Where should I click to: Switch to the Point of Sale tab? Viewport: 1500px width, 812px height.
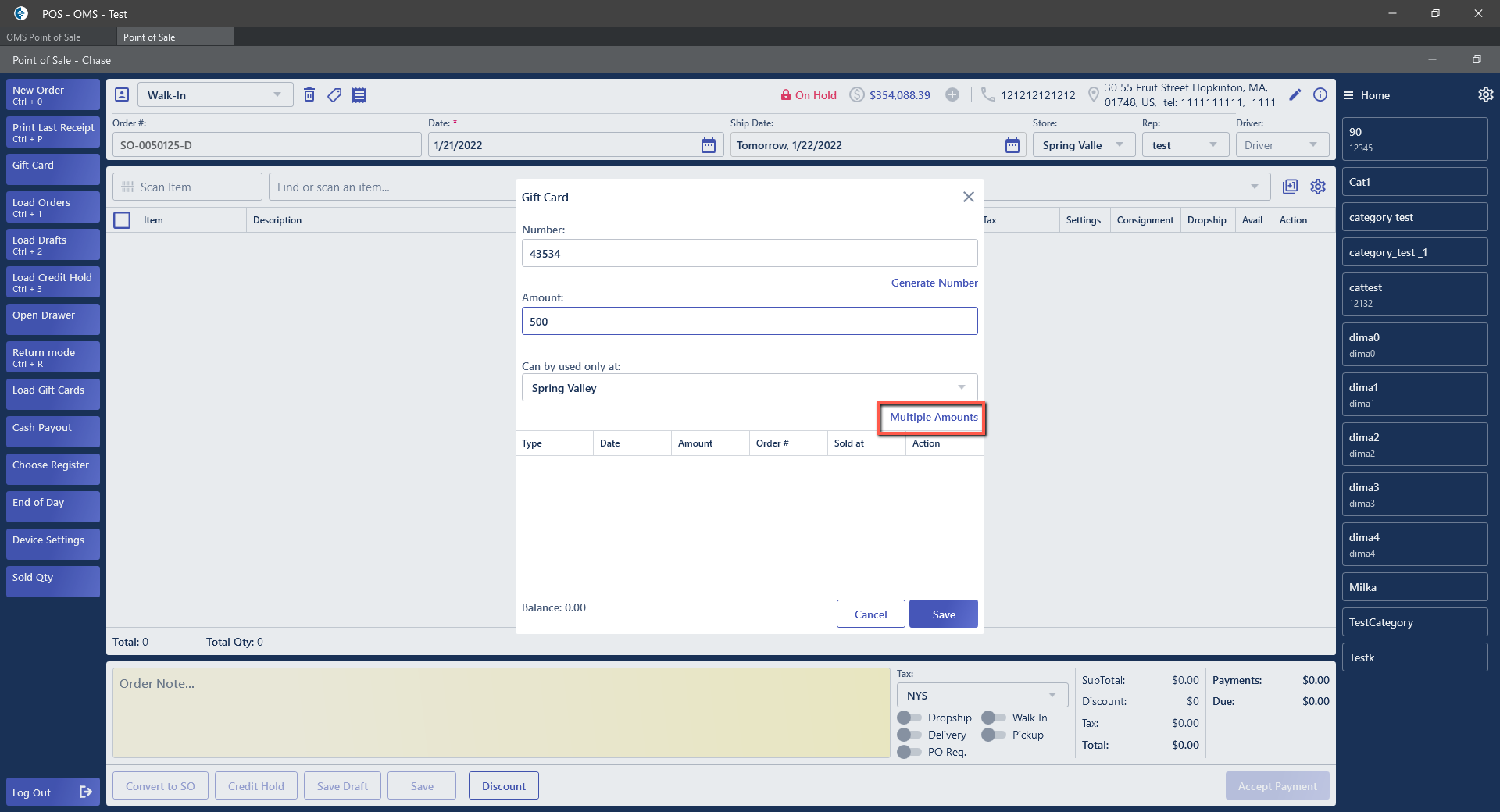click(175, 37)
